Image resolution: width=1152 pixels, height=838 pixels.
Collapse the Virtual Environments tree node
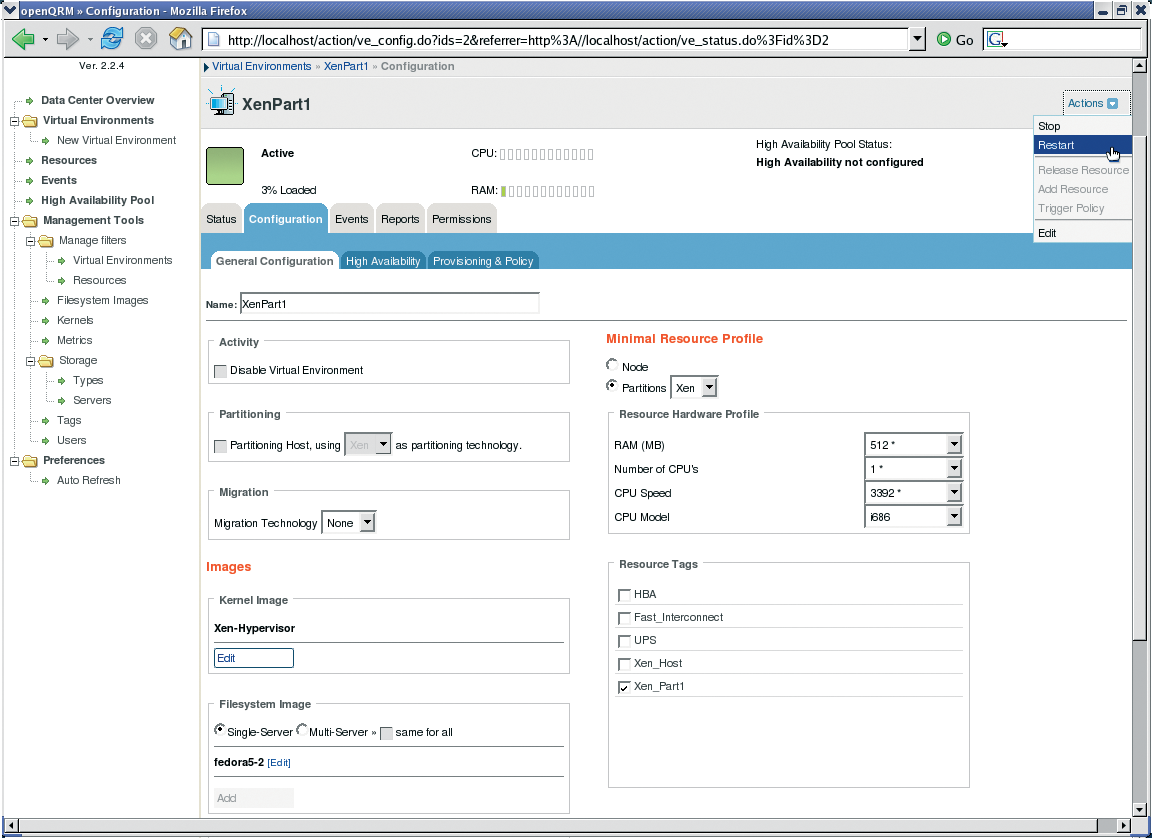[x=14, y=120]
